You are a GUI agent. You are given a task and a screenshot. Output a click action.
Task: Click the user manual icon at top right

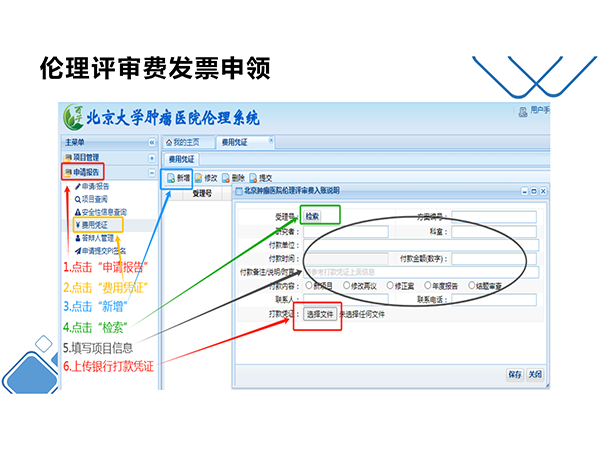tap(523, 112)
